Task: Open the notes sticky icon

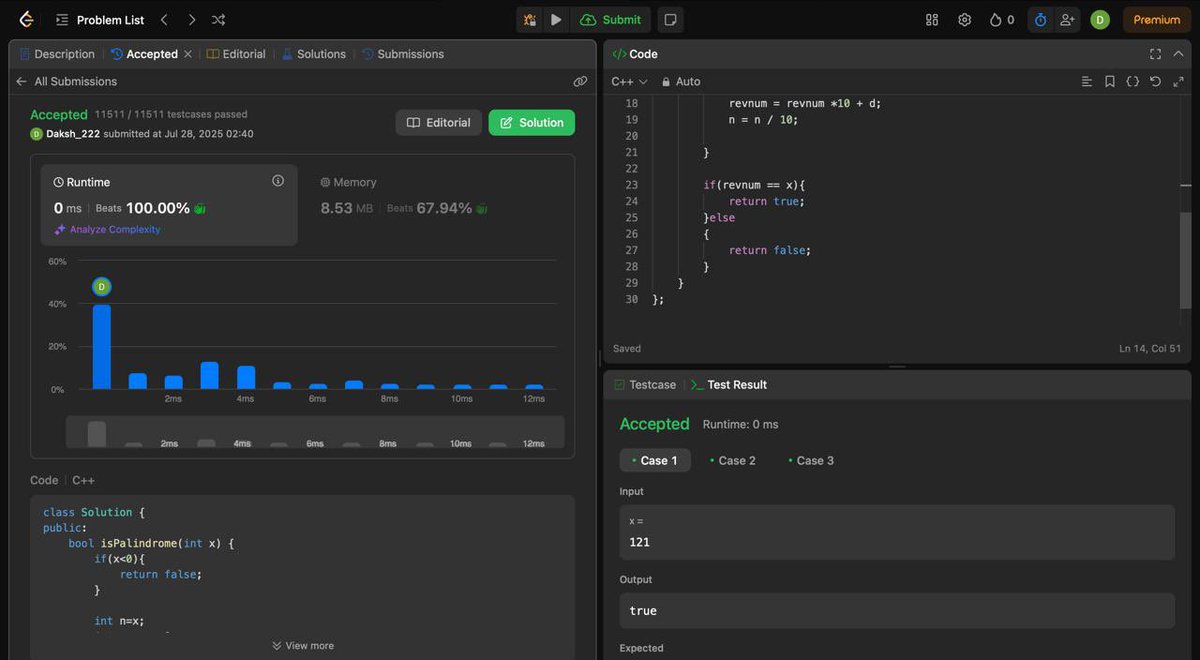Action: (x=671, y=20)
